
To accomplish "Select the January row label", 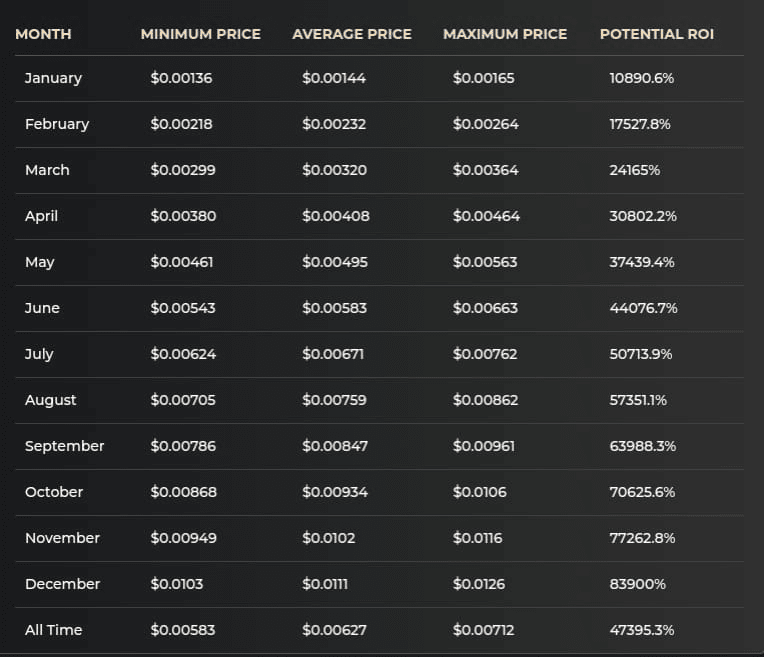I will coord(53,78).
